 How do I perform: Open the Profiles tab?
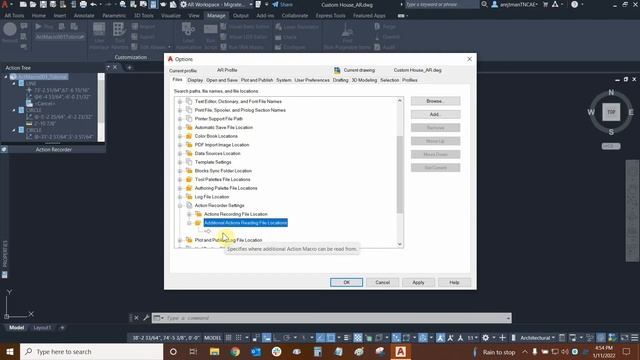point(410,80)
